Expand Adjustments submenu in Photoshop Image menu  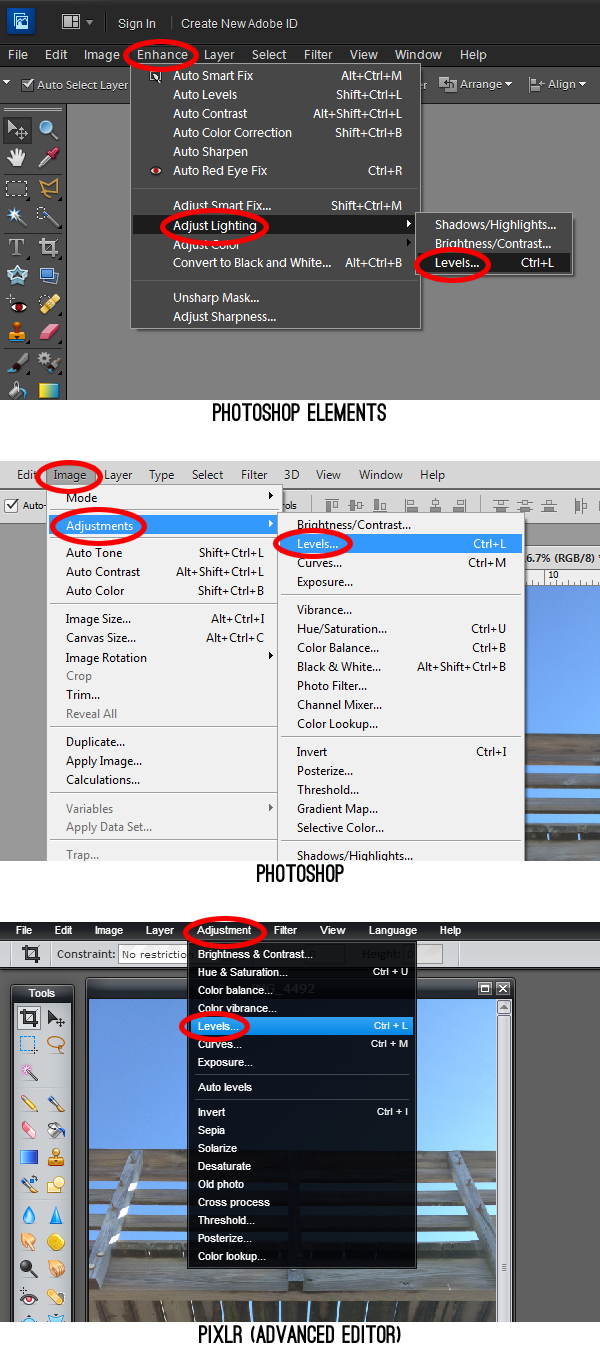coord(163,525)
